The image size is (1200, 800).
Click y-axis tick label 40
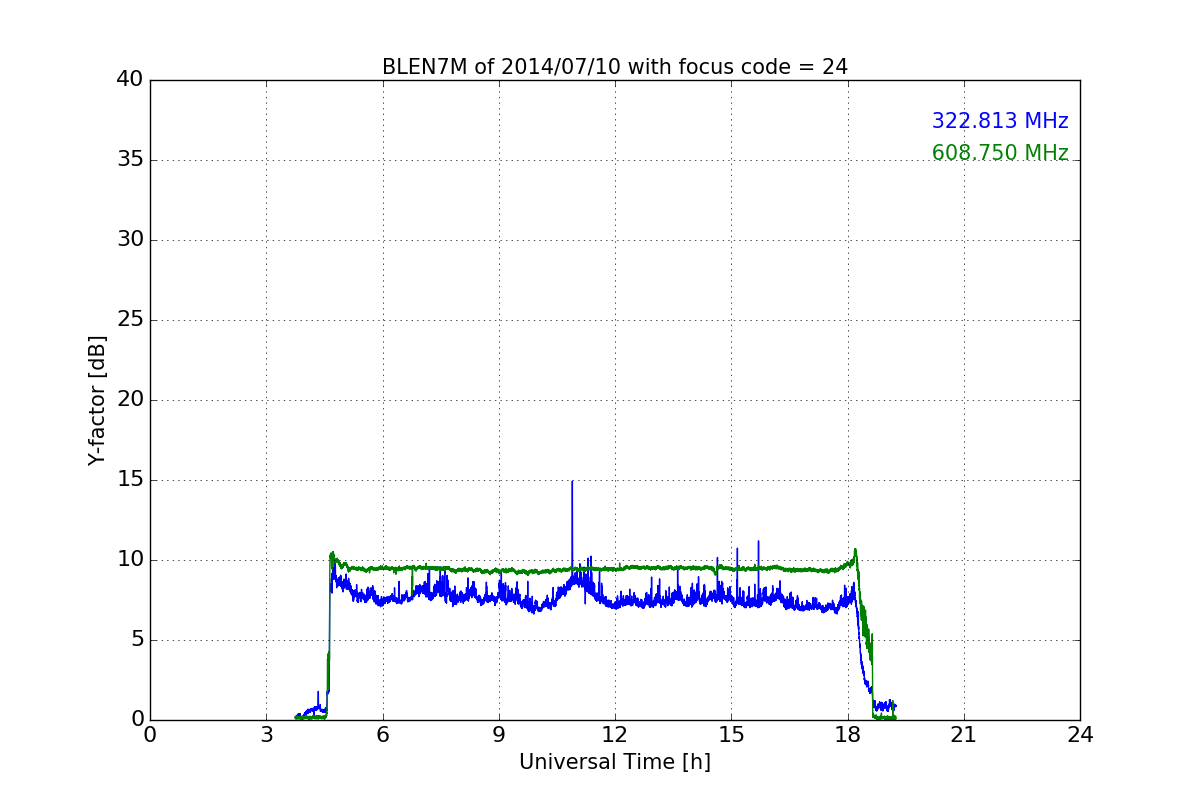click(130, 80)
